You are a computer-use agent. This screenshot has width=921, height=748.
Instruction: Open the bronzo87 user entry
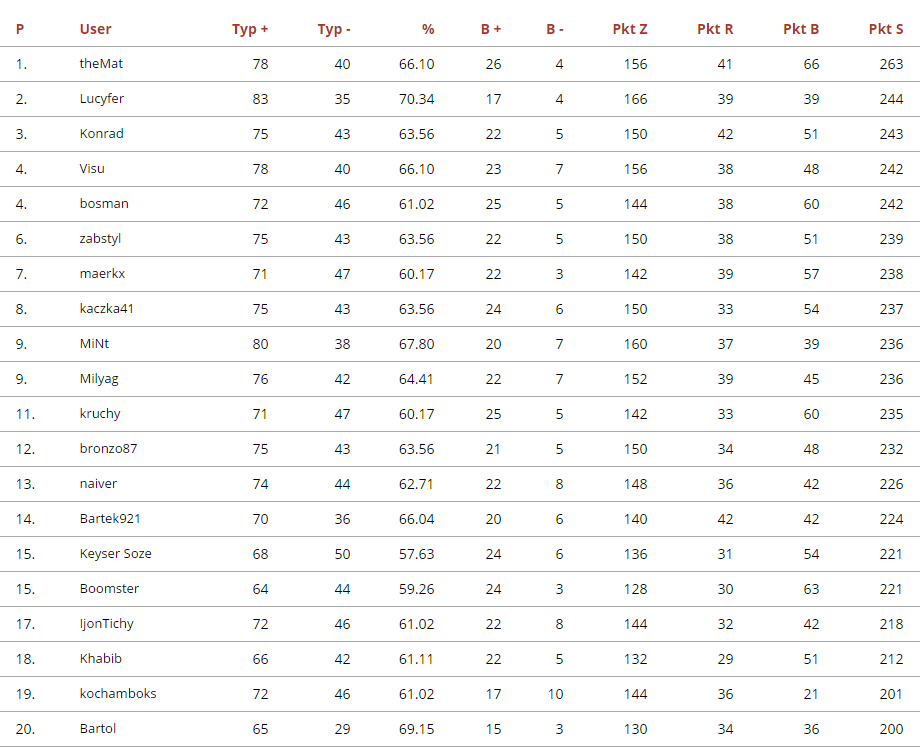tap(109, 449)
